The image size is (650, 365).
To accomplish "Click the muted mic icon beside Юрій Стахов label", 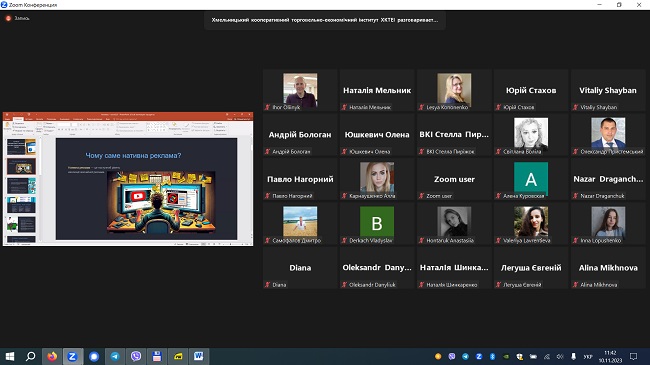I will point(498,107).
